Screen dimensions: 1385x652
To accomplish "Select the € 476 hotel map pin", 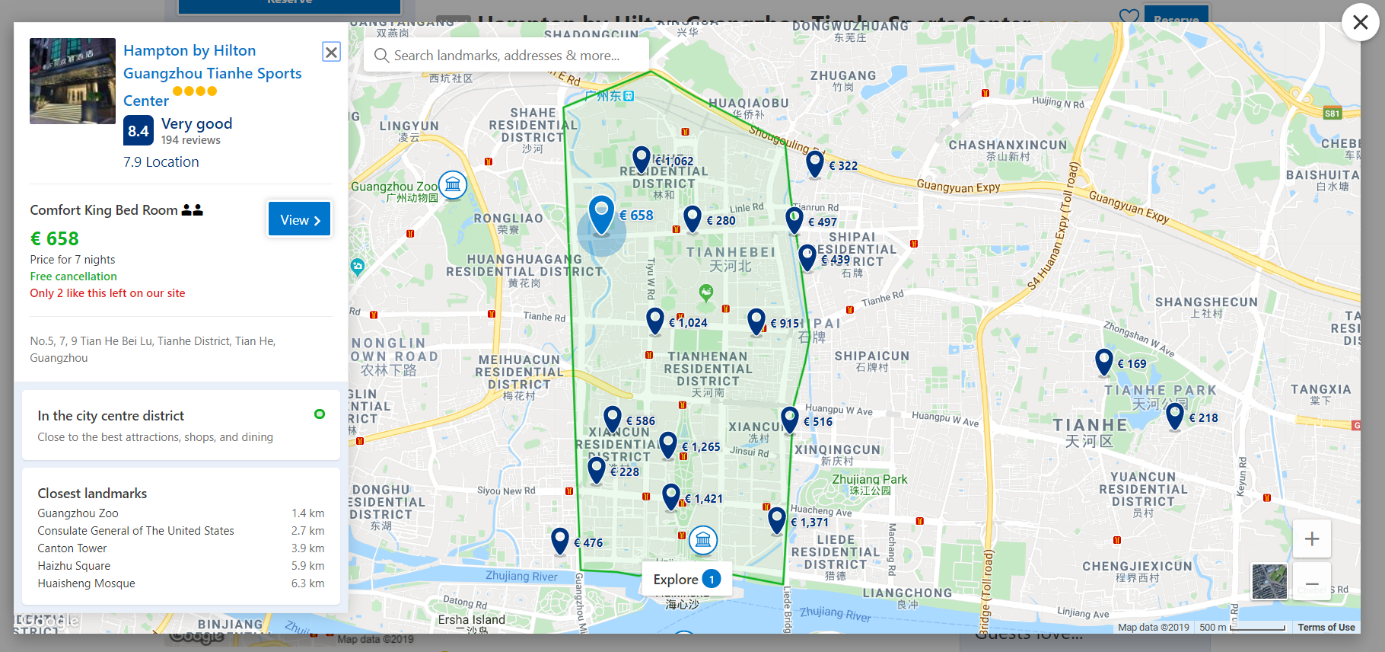I will coord(560,541).
